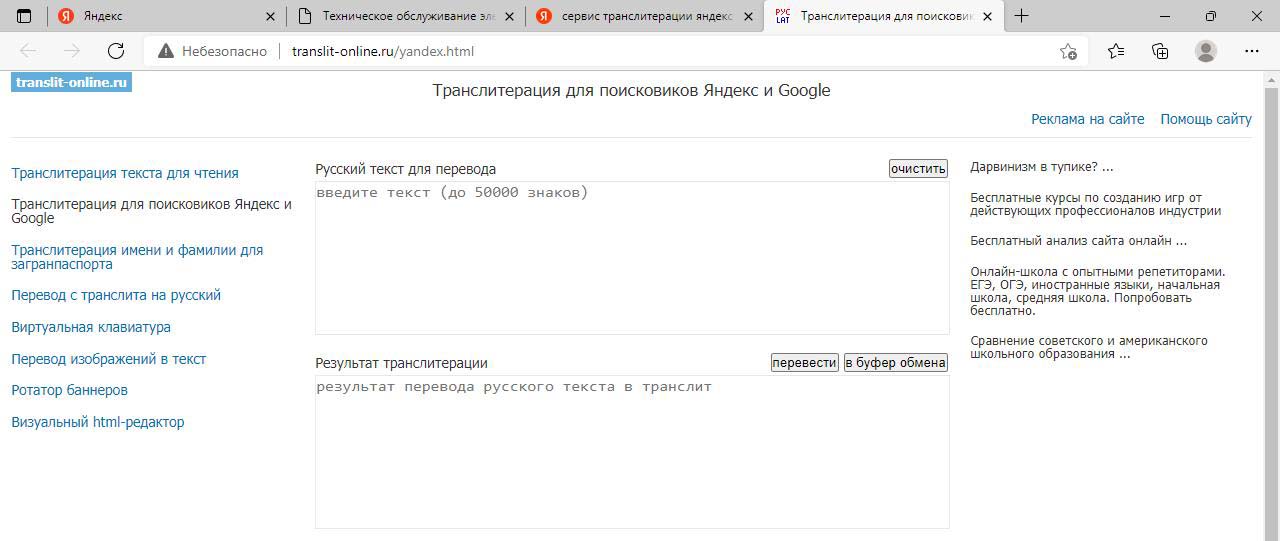
Task: Open the user profile avatar icon
Action: (x=1206, y=51)
